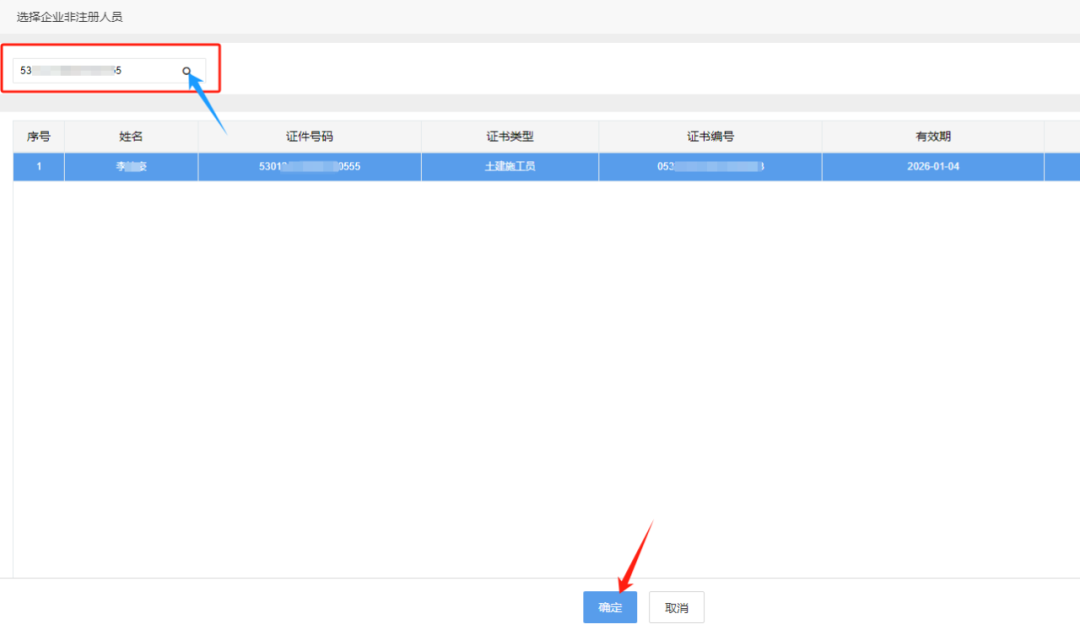Select the 证书类型 column header
This screenshot has height=635, width=1080.
pos(510,136)
